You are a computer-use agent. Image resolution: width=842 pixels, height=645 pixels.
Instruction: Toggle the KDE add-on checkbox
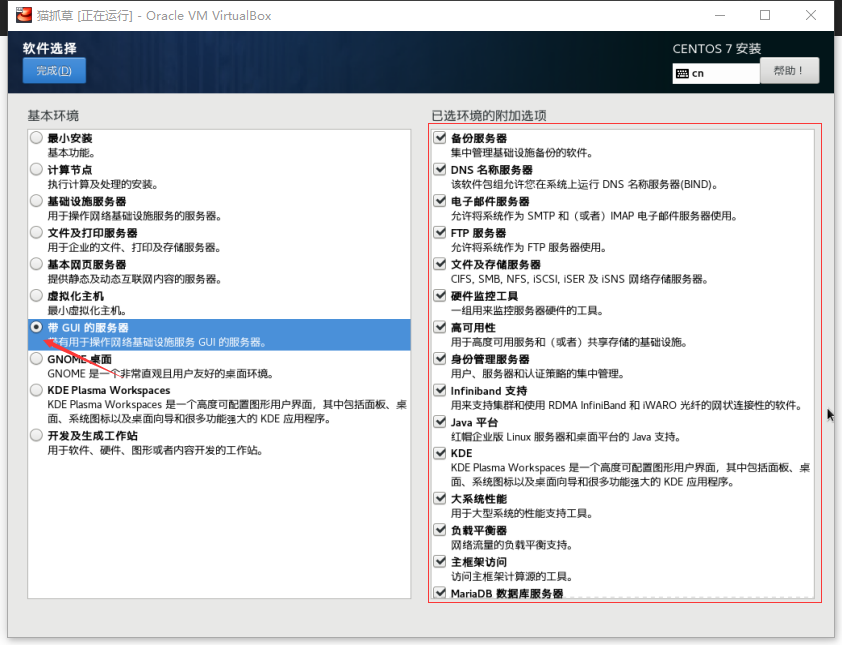click(440, 453)
